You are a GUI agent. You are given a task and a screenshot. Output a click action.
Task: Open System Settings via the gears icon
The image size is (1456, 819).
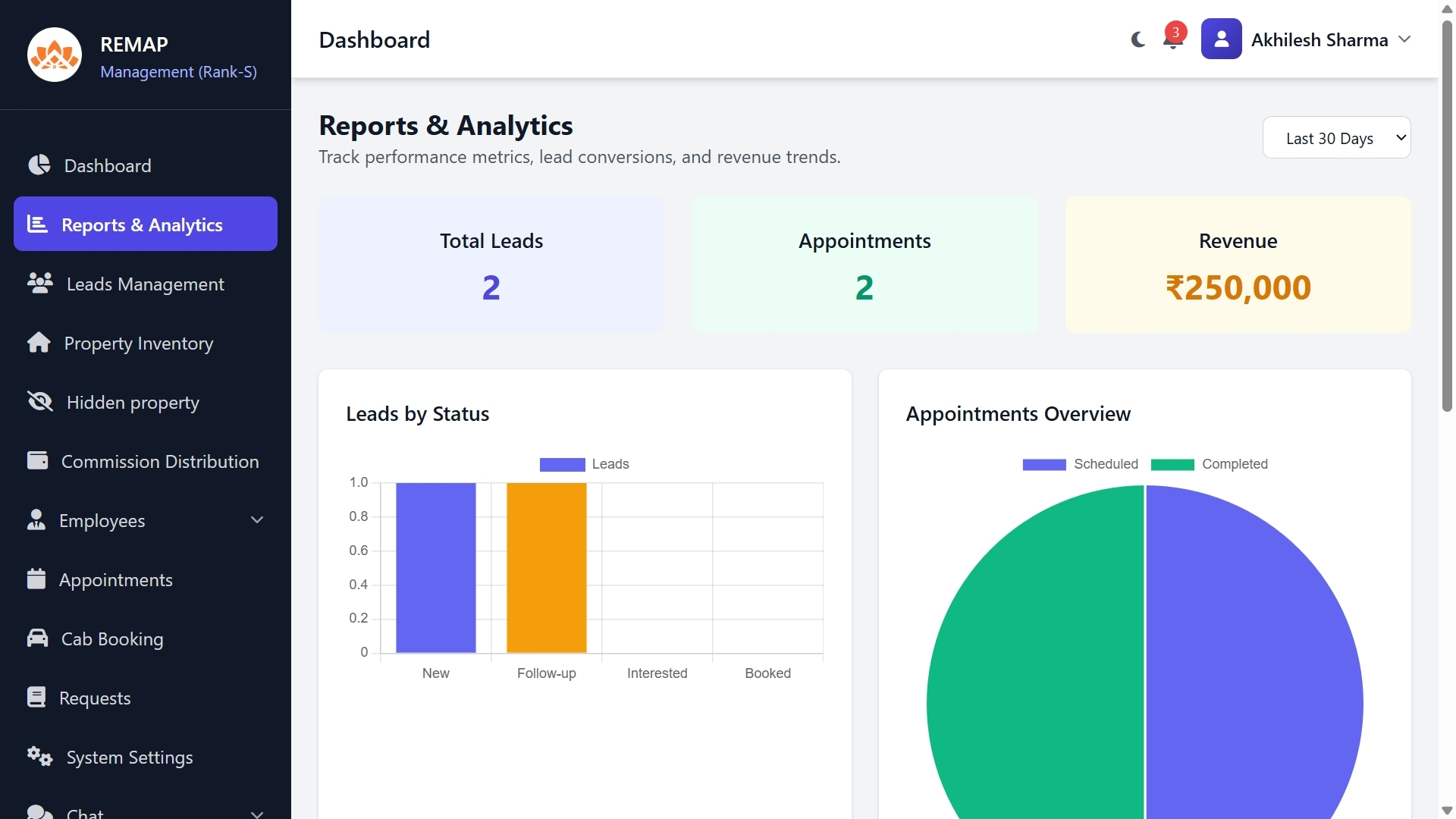pos(39,756)
